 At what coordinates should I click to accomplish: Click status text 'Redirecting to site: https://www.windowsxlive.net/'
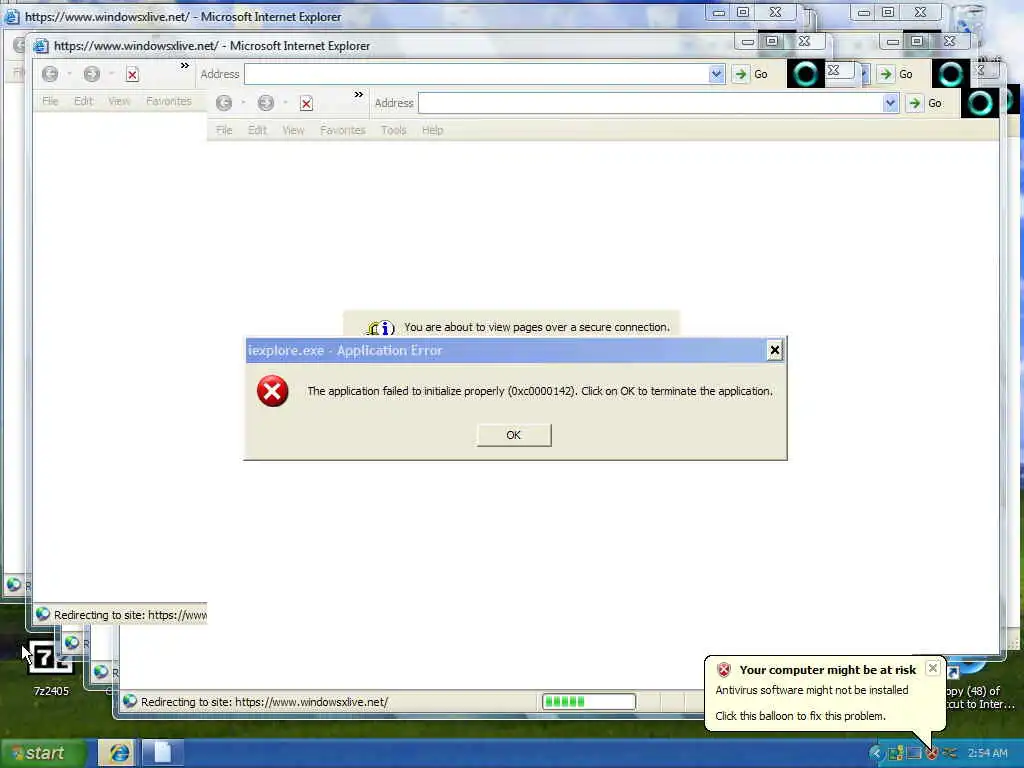(x=264, y=702)
